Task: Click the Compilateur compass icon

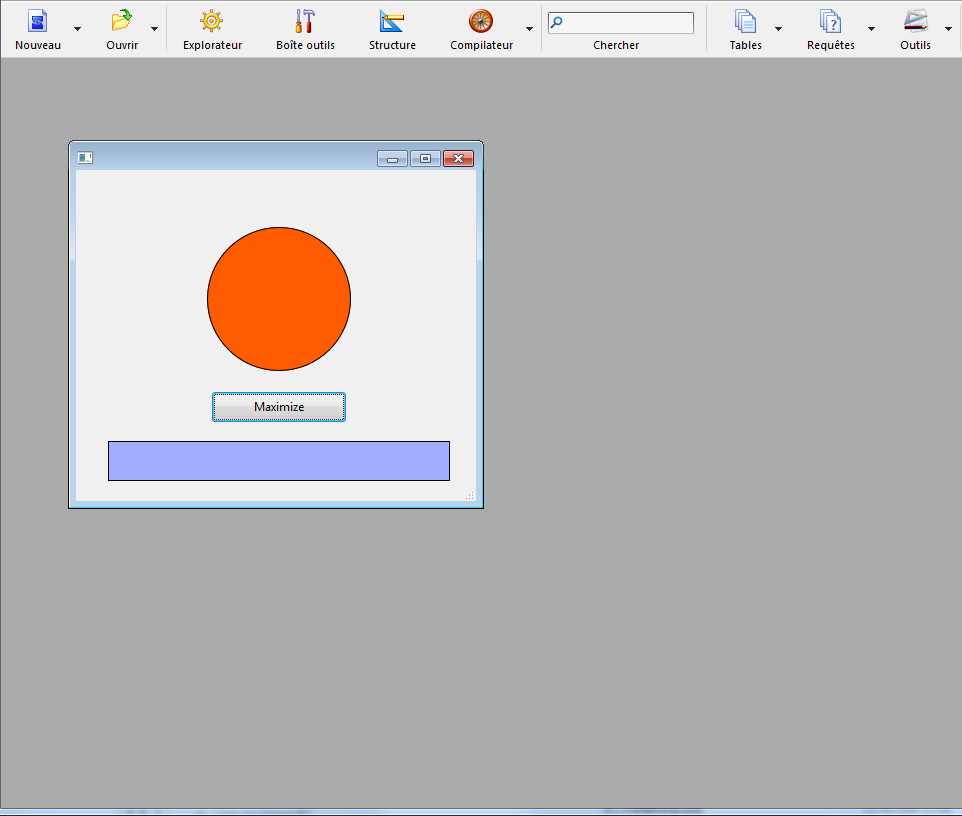Action: tap(481, 22)
